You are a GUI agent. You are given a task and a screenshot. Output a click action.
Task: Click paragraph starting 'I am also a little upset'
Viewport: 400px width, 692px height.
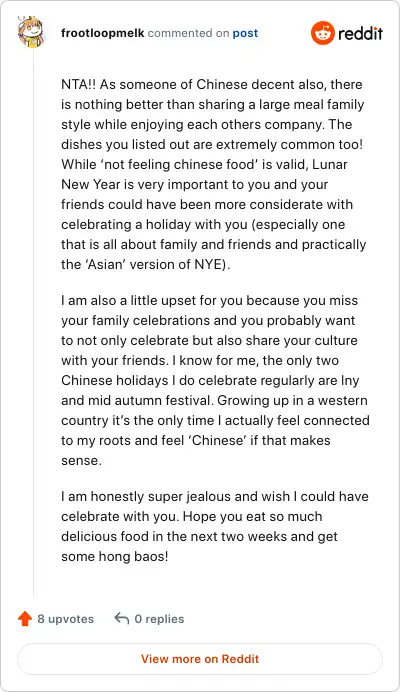[215, 380]
